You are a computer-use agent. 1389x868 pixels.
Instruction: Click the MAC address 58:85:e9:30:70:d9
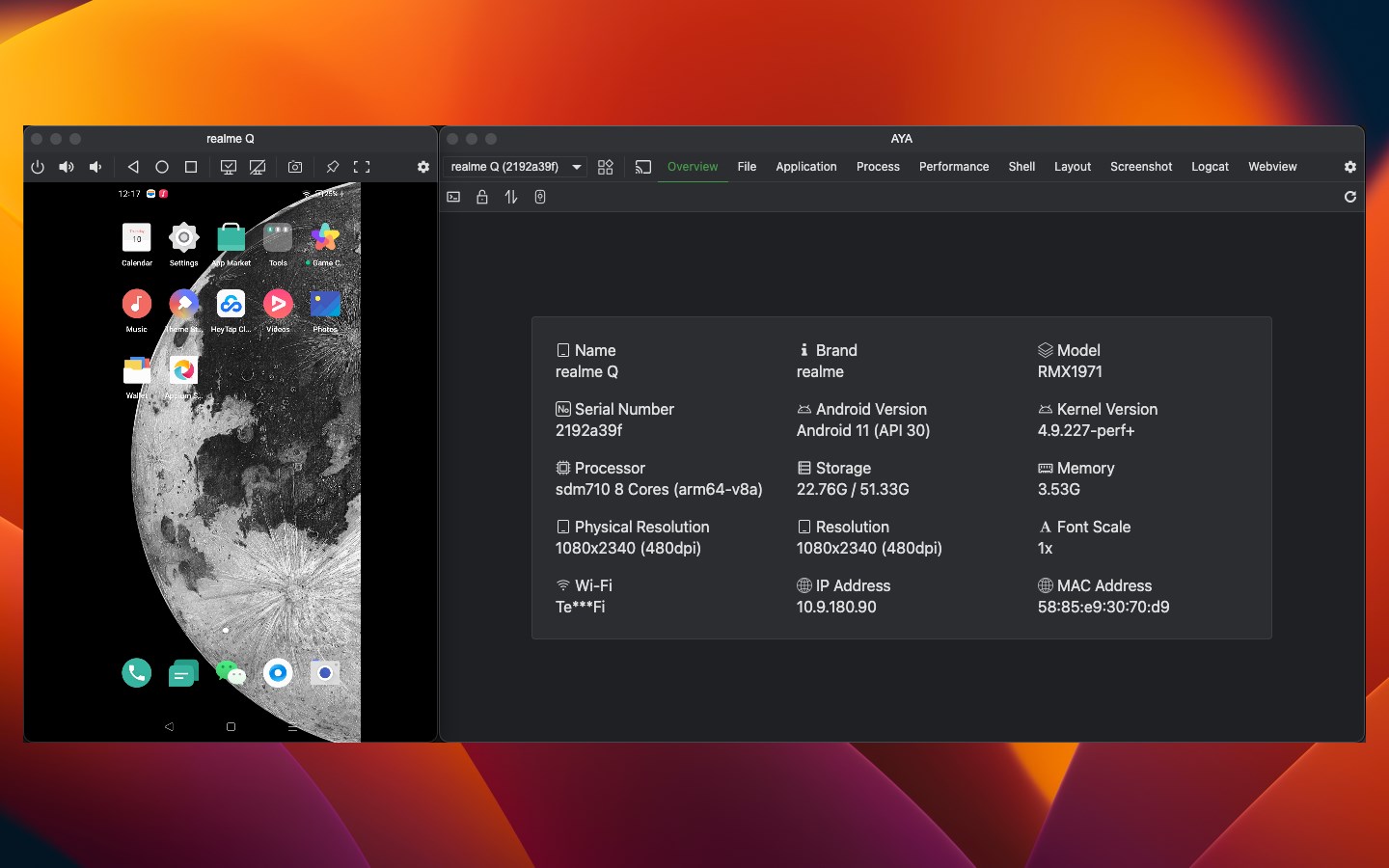pyautogui.click(x=1103, y=607)
